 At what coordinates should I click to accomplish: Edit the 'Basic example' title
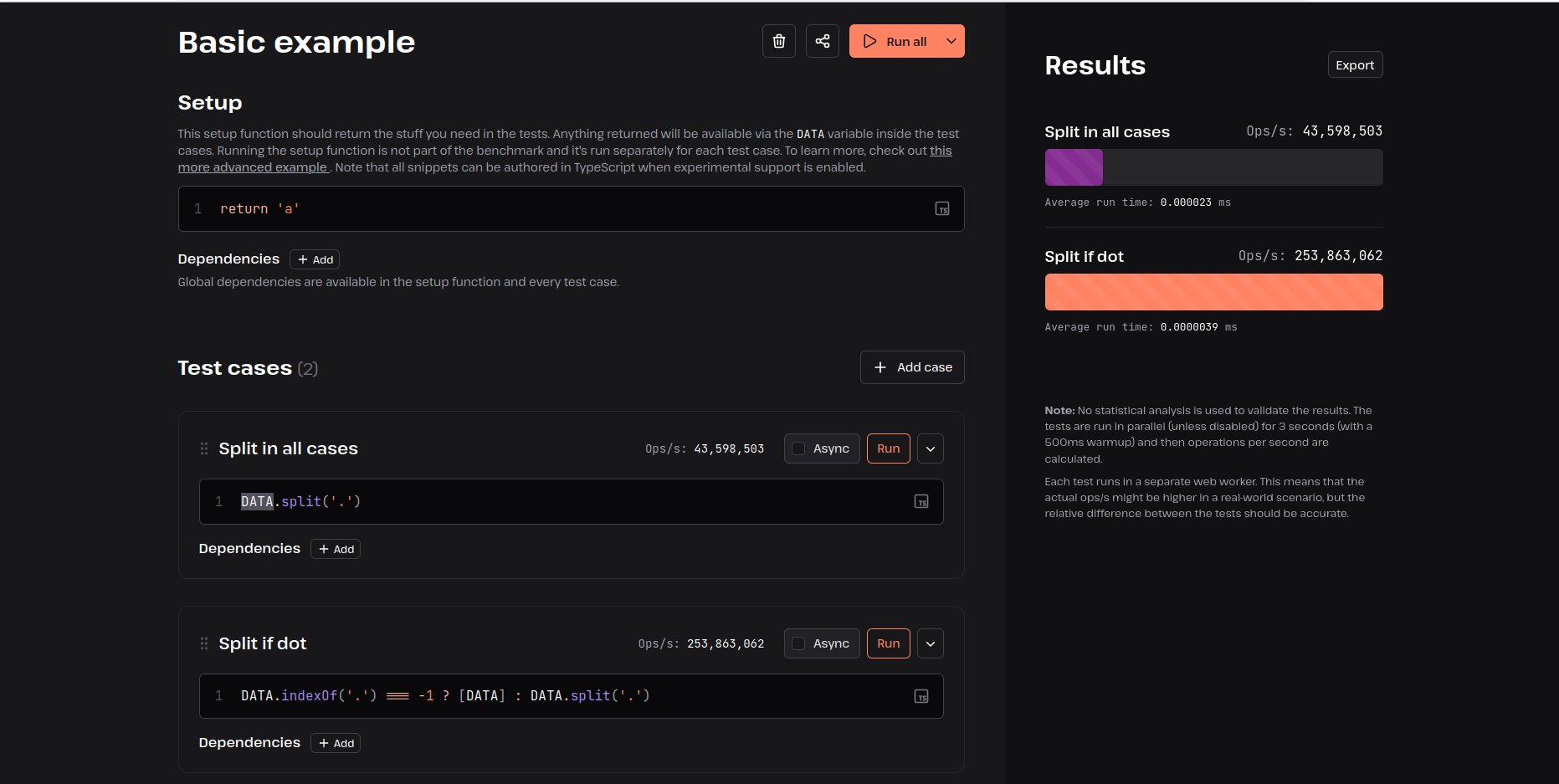(296, 42)
